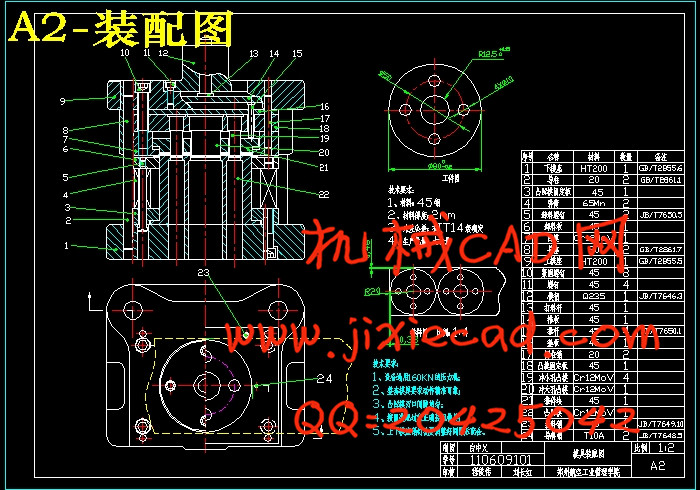Screen dimensions: 700x490
Task: Select part callout number 1 label
Action: click(x=67, y=245)
